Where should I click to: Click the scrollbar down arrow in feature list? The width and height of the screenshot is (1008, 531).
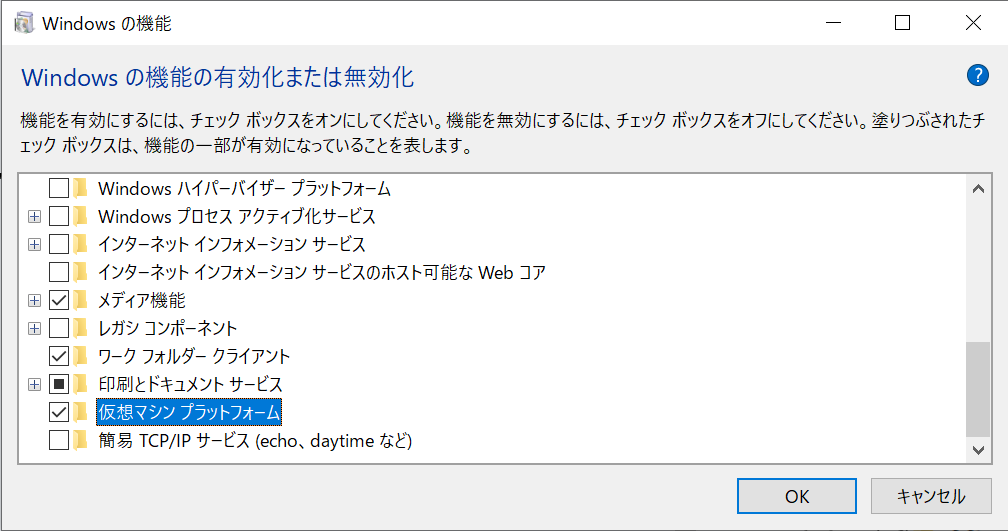(x=978, y=450)
